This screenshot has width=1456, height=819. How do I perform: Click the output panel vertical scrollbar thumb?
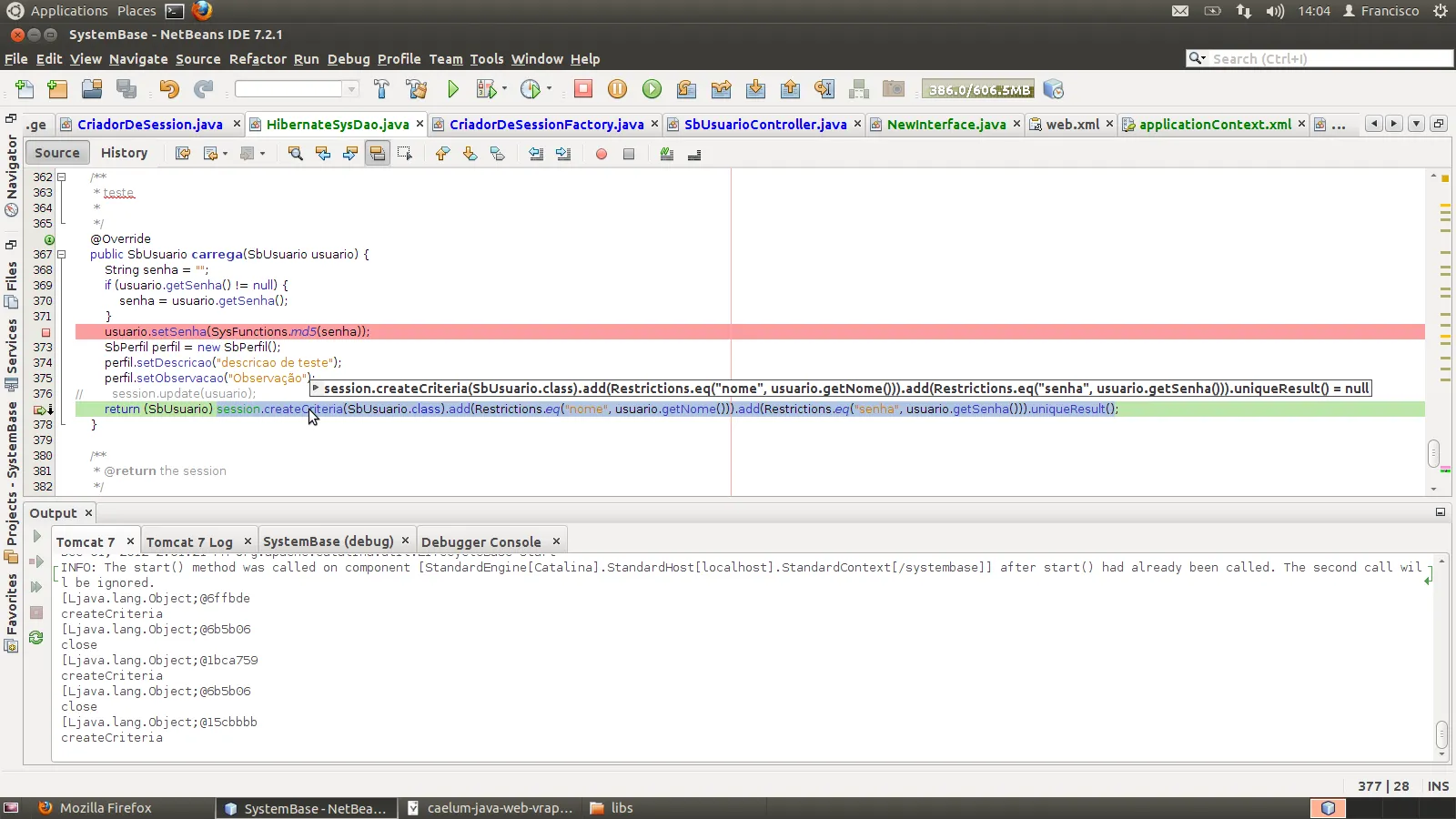[1441, 733]
